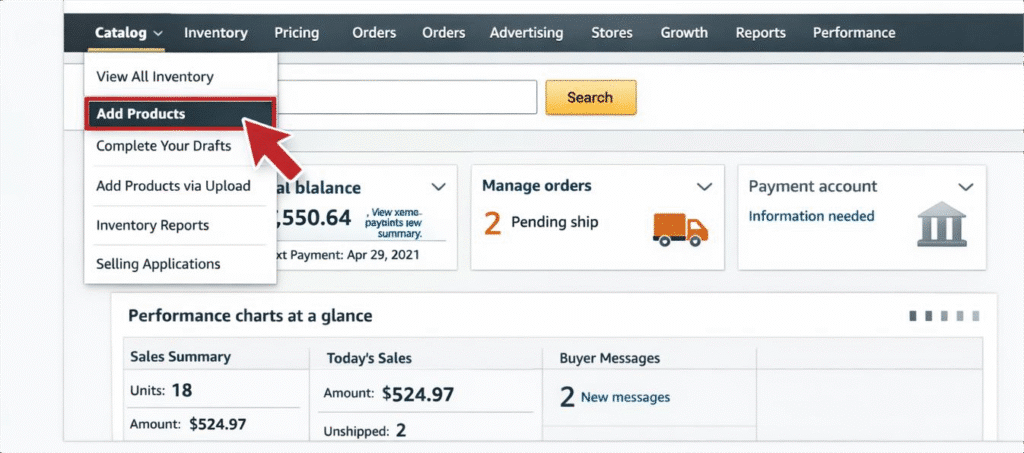The image size is (1024, 453).
Task: Click the bank building icon
Action: click(x=942, y=225)
